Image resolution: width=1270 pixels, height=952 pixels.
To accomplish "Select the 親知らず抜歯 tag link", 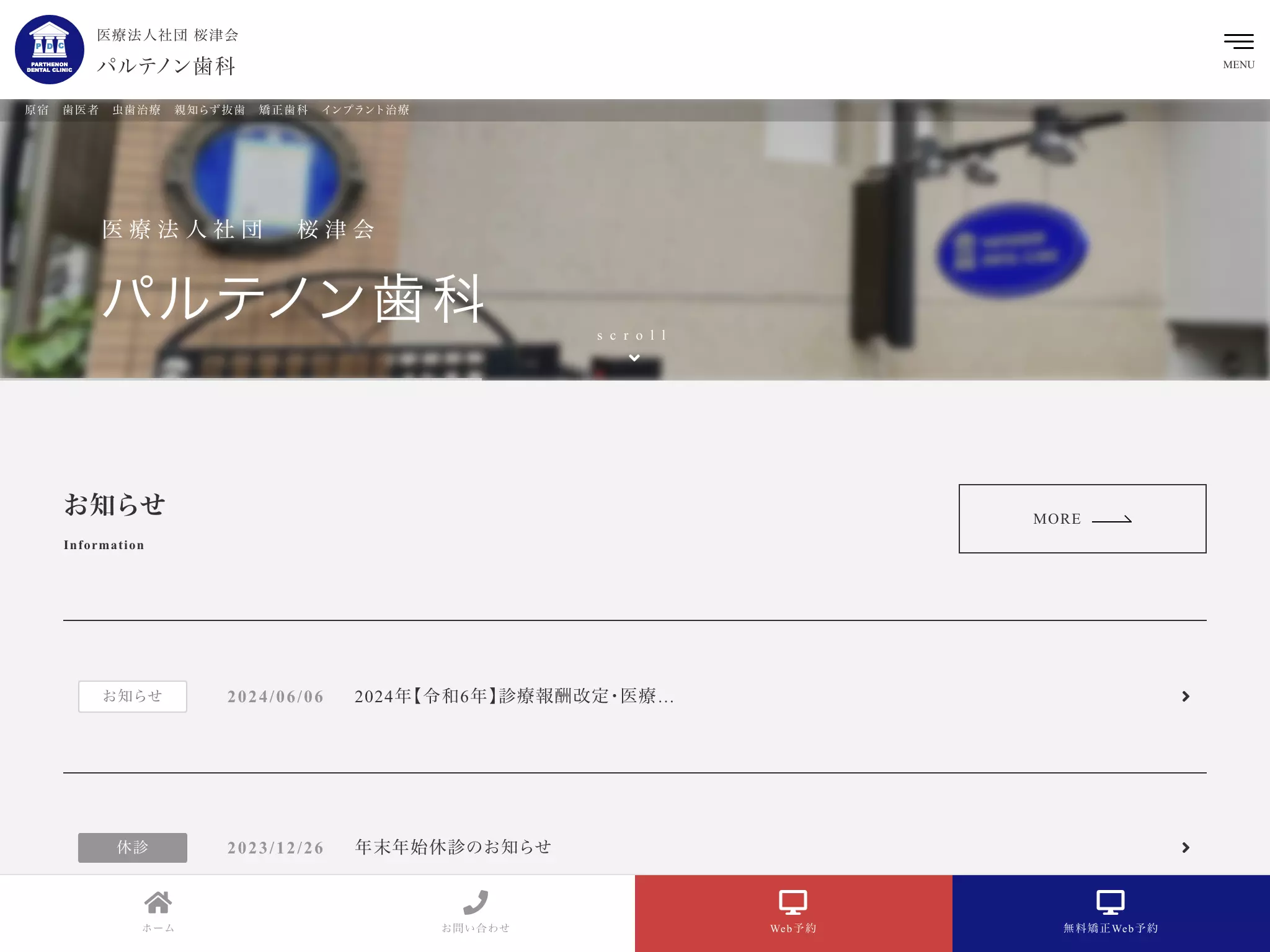I will point(210,110).
